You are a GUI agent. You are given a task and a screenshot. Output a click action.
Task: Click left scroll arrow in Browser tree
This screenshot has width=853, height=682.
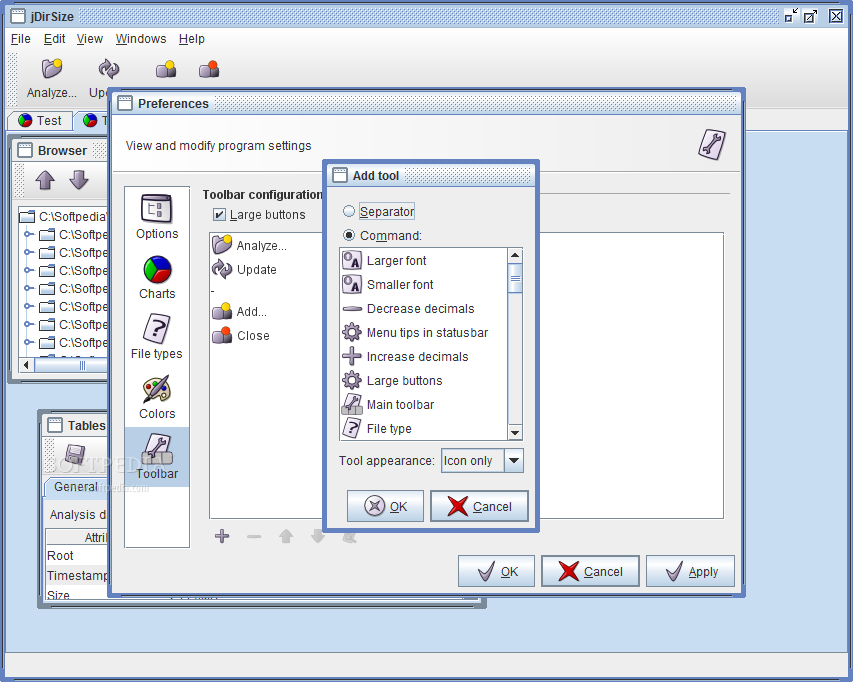pyautogui.click(x=26, y=364)
